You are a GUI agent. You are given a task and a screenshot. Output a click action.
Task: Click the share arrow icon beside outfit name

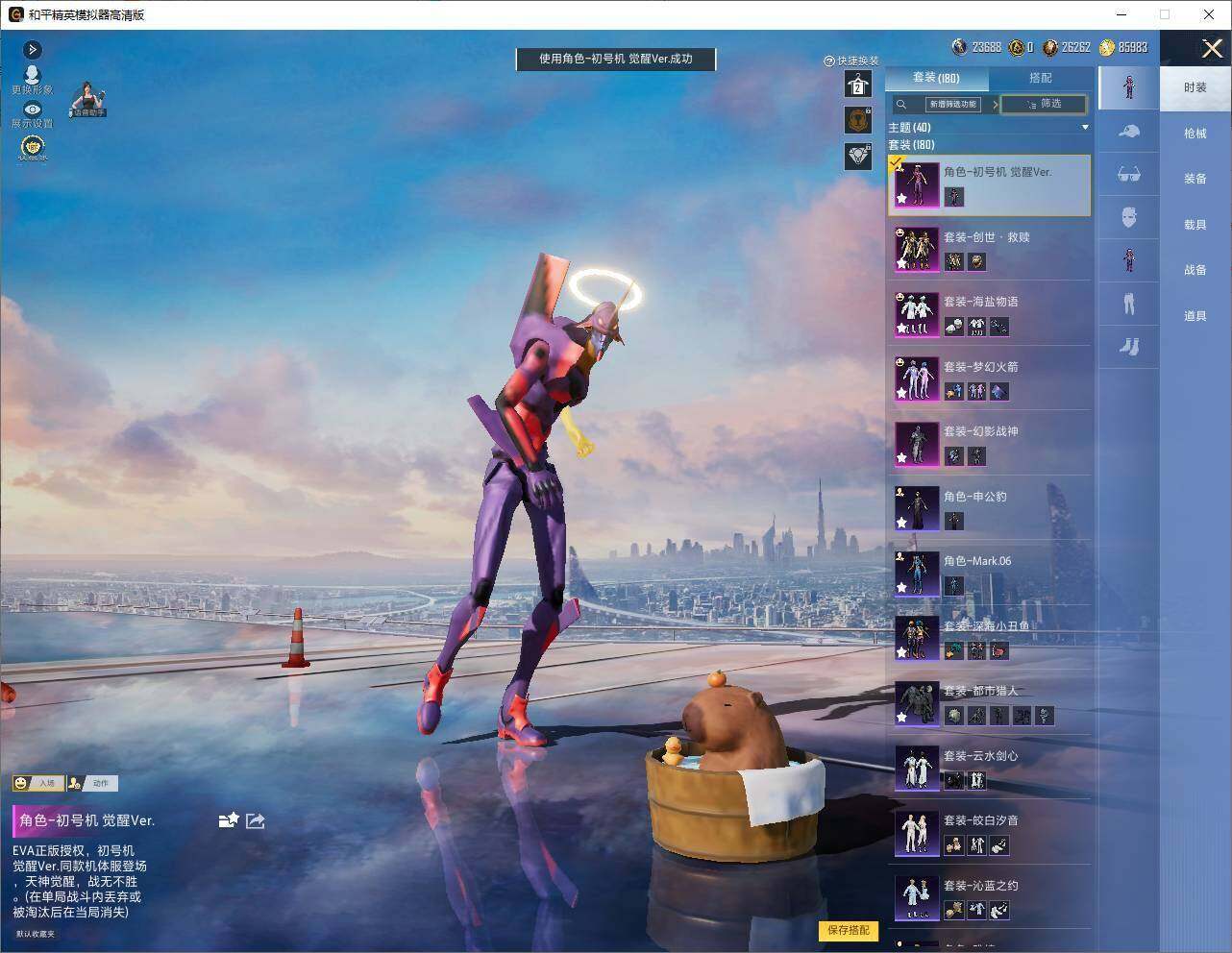(255, 820)
